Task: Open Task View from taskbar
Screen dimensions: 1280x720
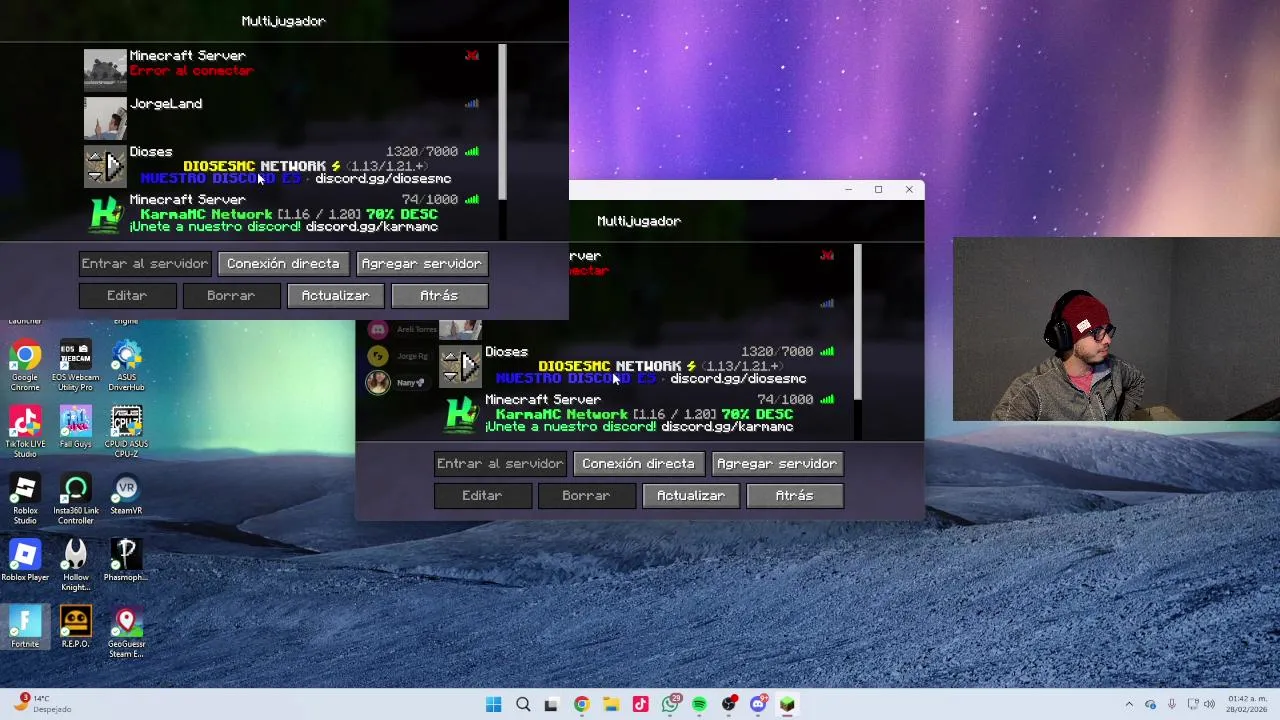Action: (x=551, y=704)
